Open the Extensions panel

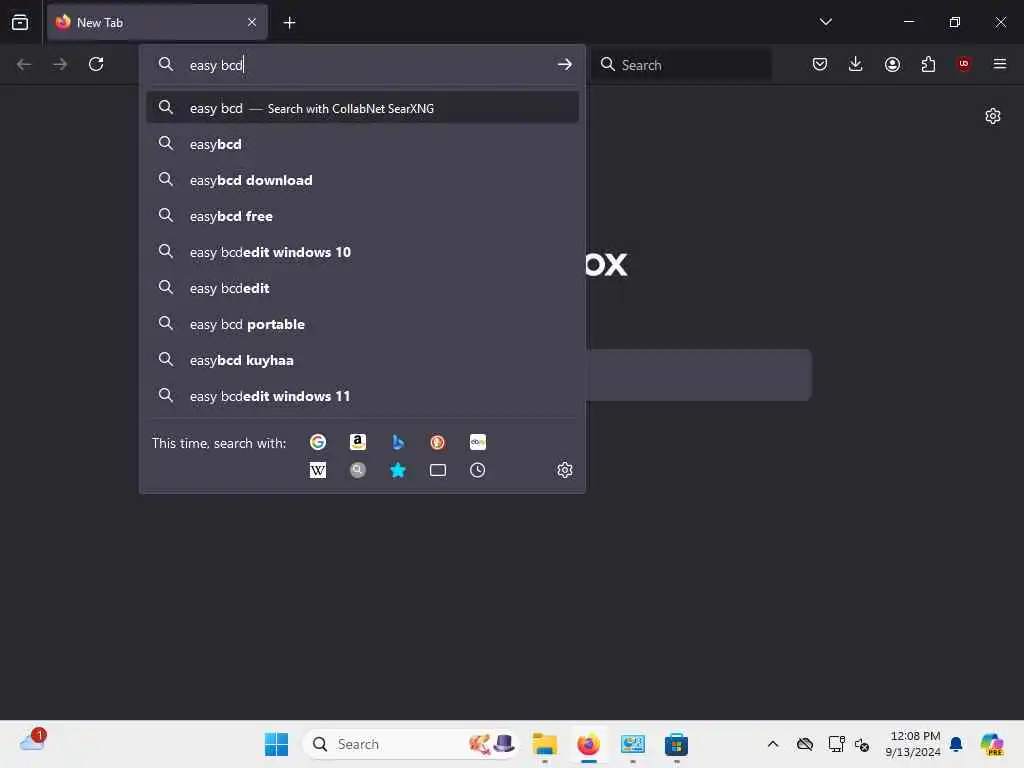pyautogui.click(x=928, y=64)
